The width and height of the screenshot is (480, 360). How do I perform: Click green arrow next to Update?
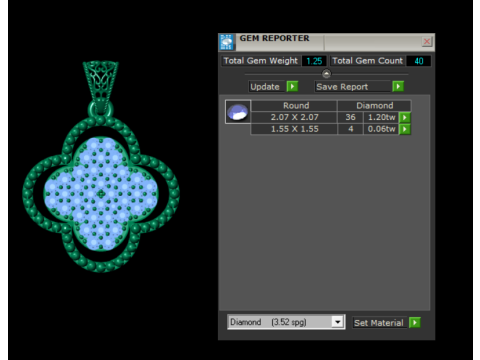pos(292,87)
